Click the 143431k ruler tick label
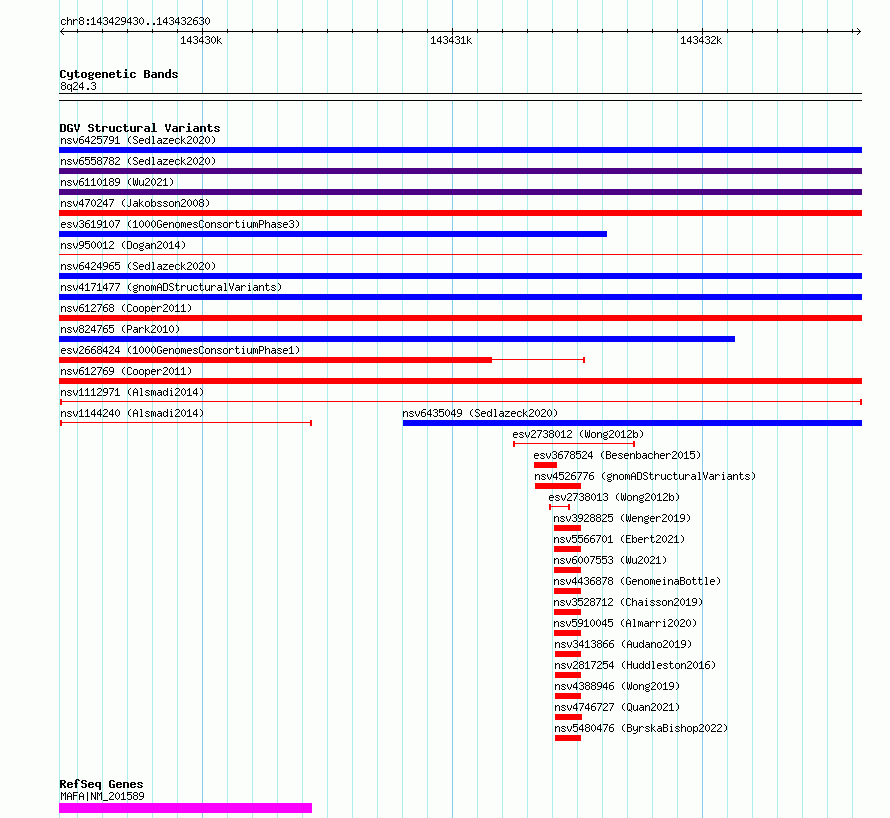Screen dimensions: 890x818 [451, 40]
